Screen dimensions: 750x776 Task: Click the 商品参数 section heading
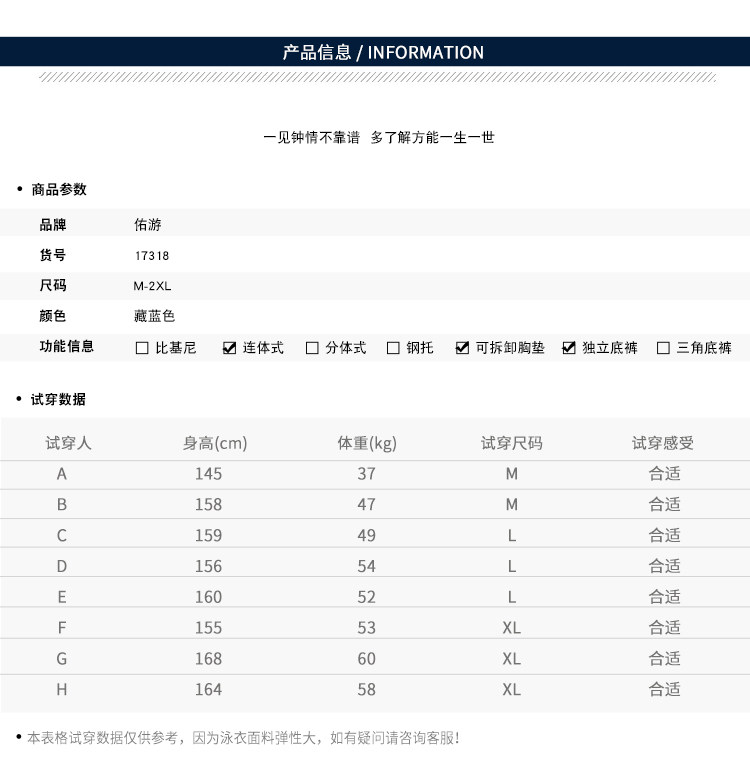(x=59, y=189)
